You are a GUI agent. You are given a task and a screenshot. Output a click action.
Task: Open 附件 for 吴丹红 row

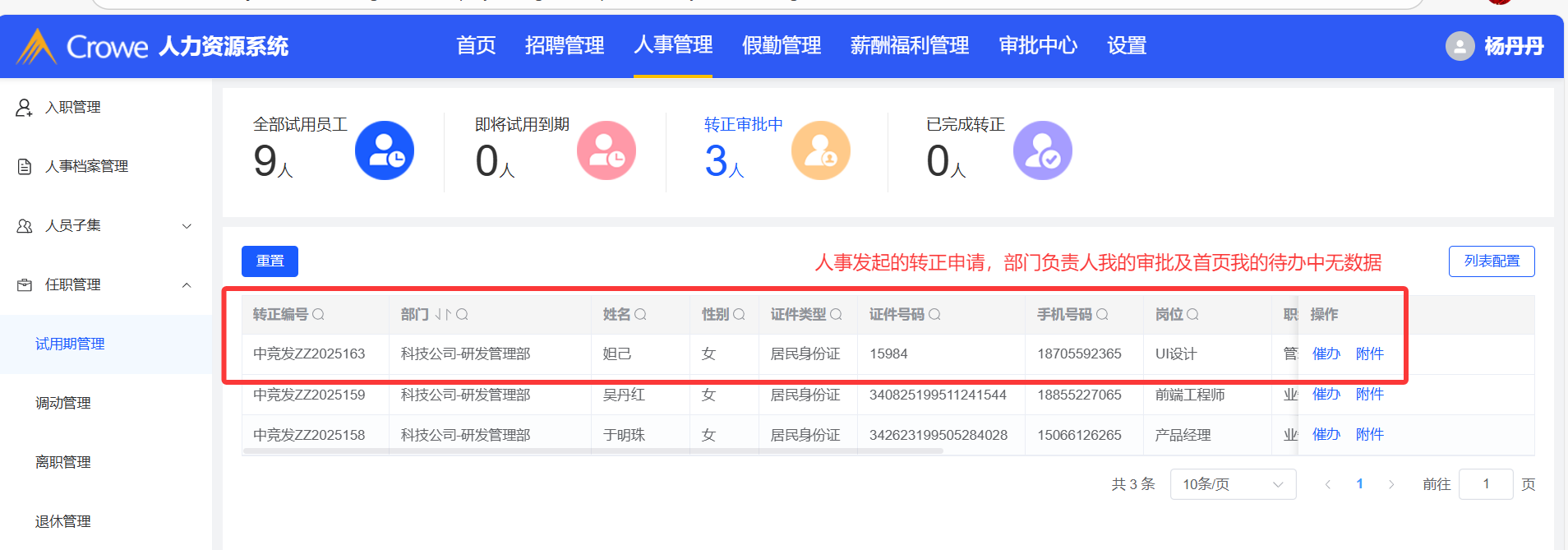(1370, 395)
